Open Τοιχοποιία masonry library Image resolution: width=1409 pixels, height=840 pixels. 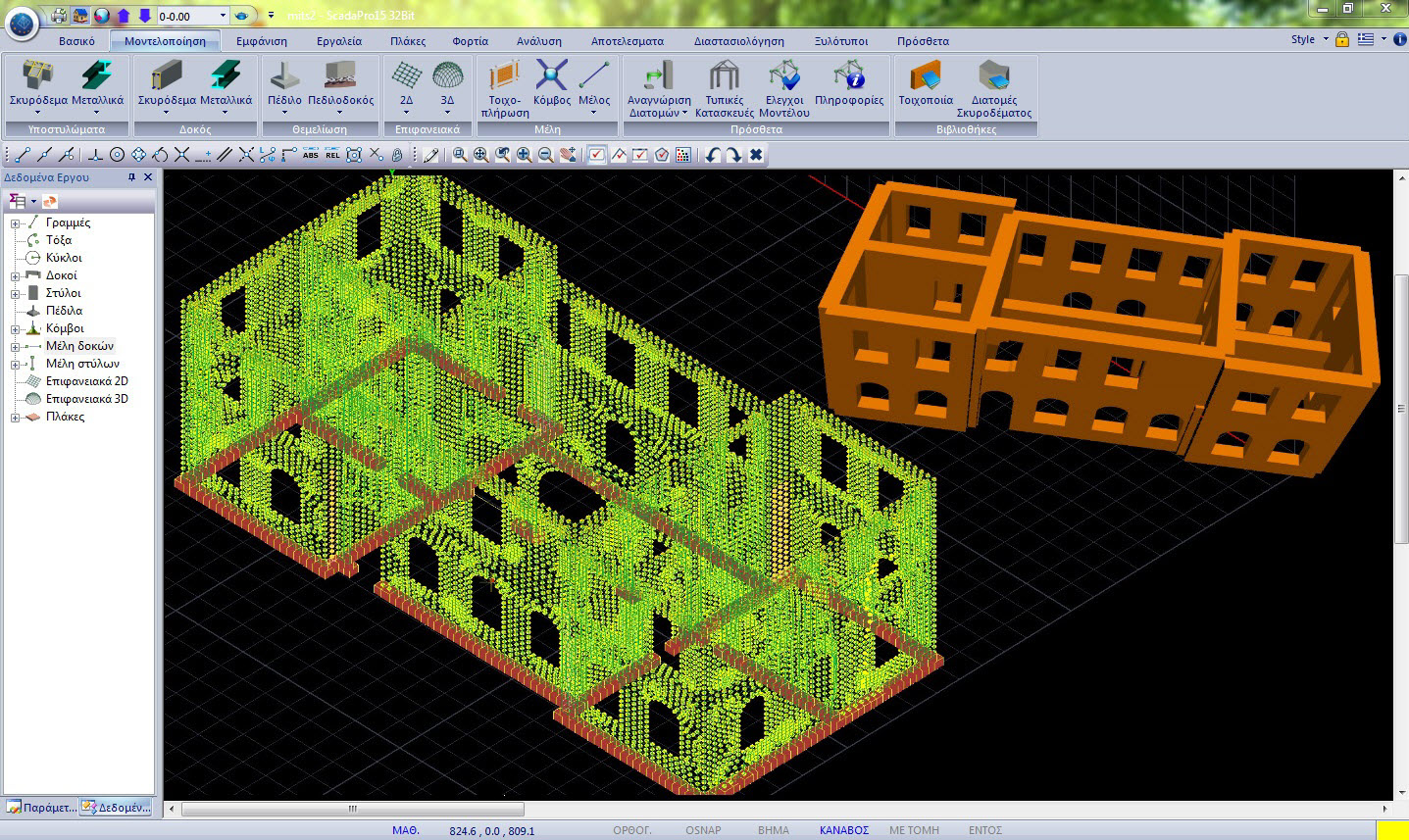(926, 84)
